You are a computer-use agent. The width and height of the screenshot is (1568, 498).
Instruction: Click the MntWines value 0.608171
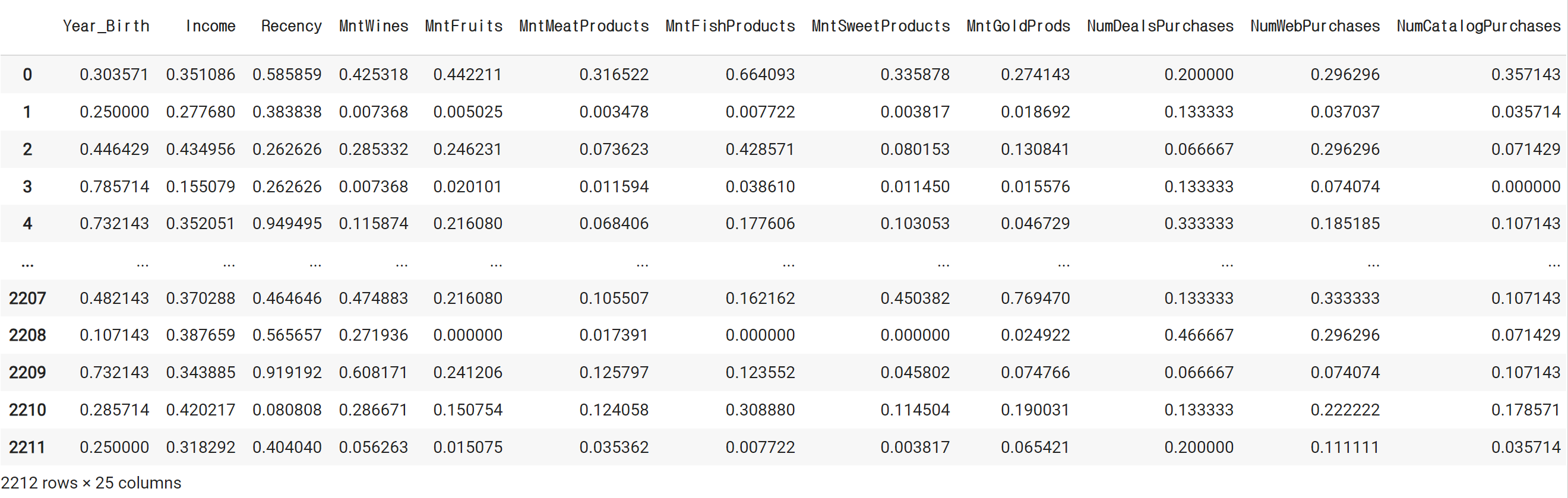coord(373,372)
